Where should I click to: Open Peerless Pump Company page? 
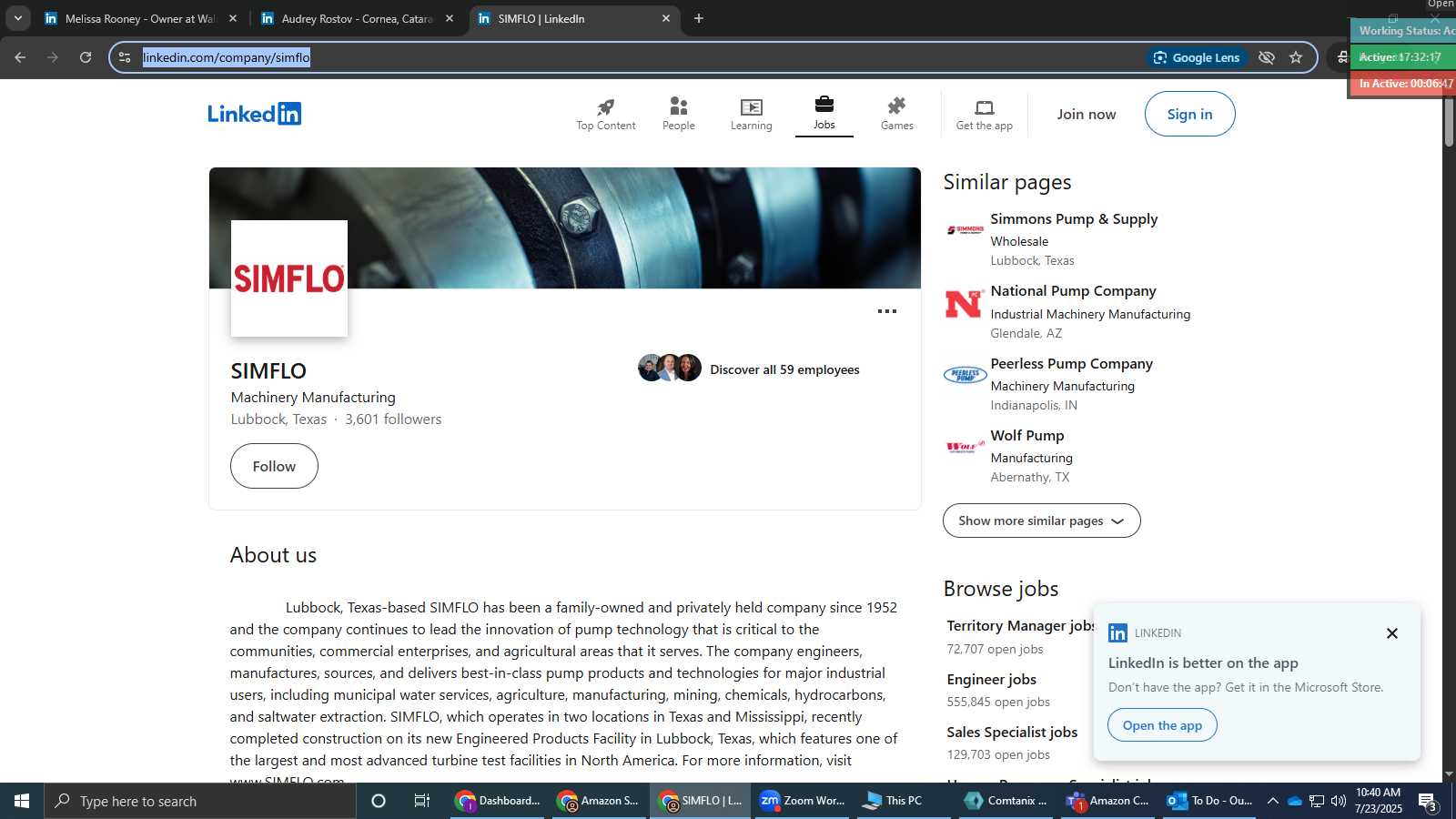click(1071, 364)
